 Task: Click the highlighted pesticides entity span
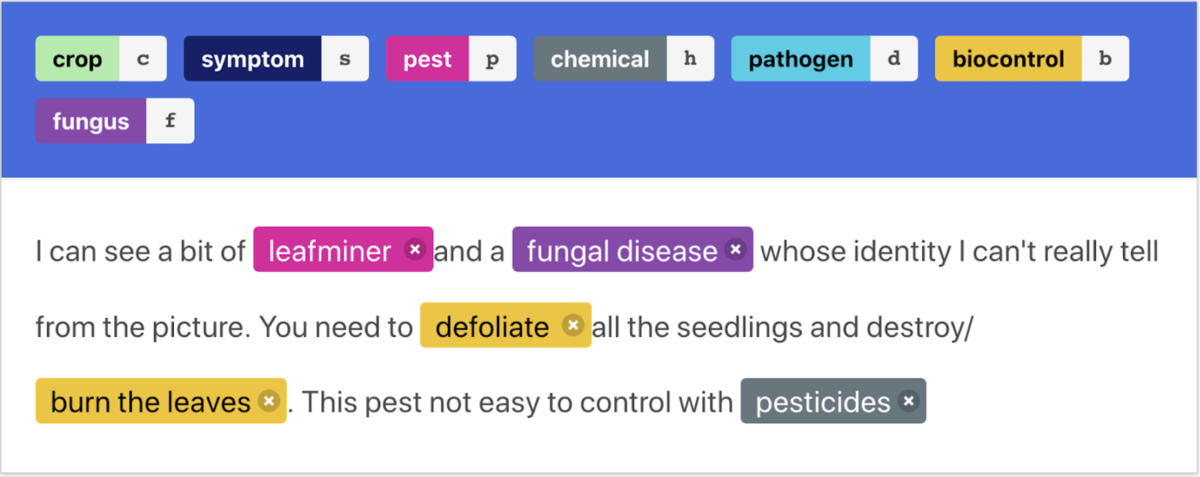(823, 402)
